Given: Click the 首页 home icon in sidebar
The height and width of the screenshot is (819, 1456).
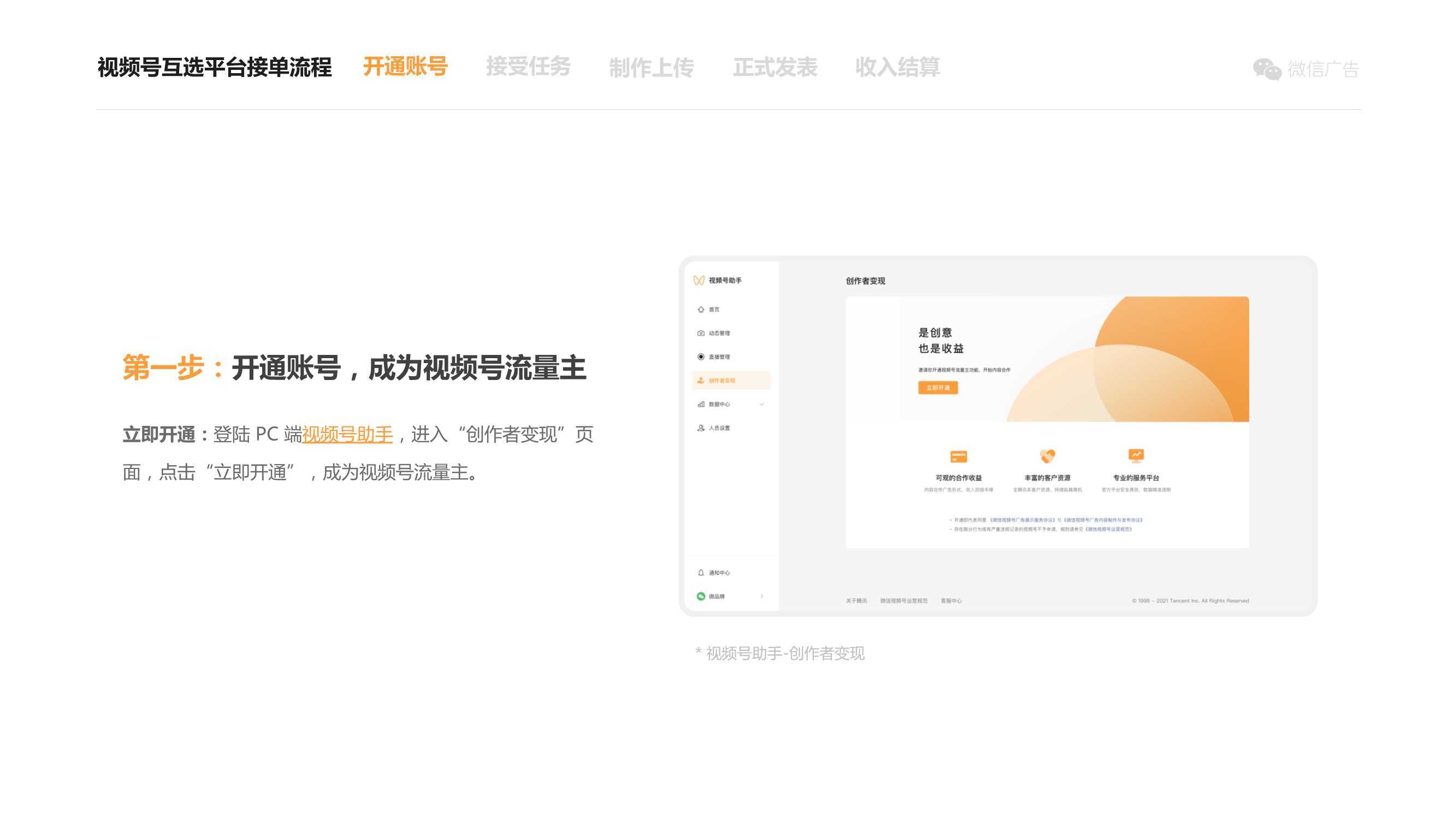Looking at the screenshot, I should pyautogui.click(x=701, y=309).
